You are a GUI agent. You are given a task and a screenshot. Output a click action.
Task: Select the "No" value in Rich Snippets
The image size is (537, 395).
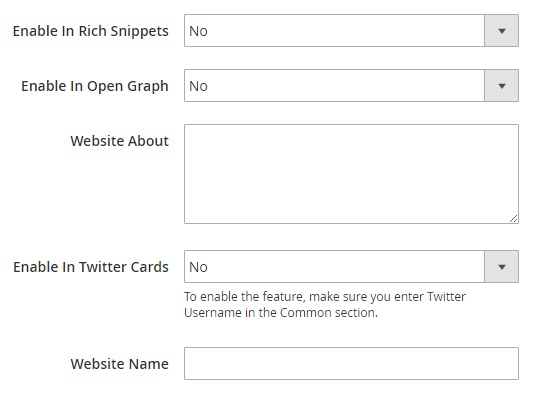click(198, 31)
